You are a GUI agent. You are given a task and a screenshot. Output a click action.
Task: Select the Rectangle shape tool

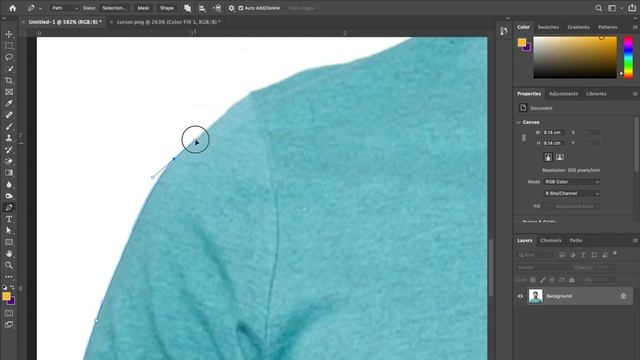(x=9, y=242)
